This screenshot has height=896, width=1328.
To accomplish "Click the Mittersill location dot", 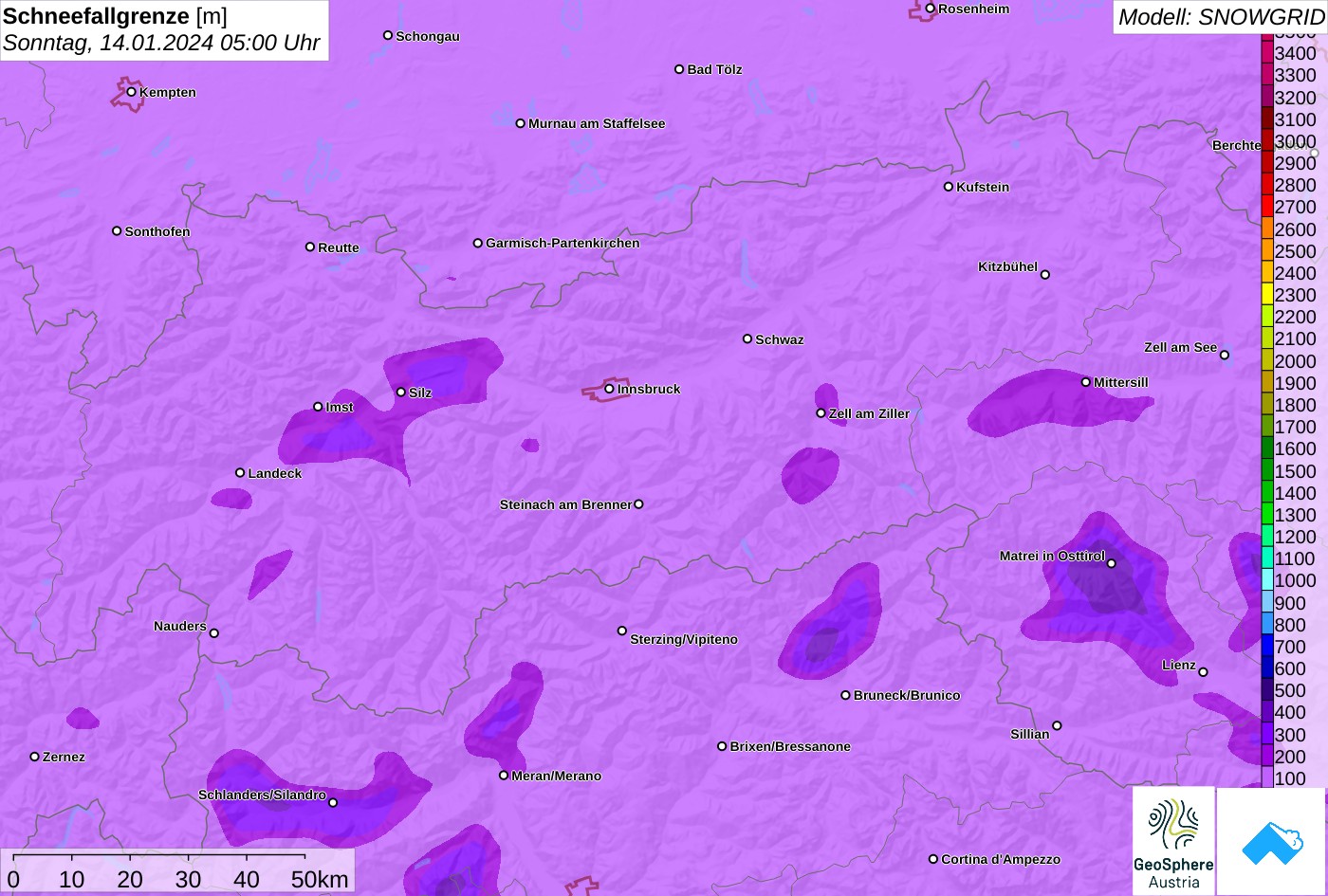I will [1086, 382].
